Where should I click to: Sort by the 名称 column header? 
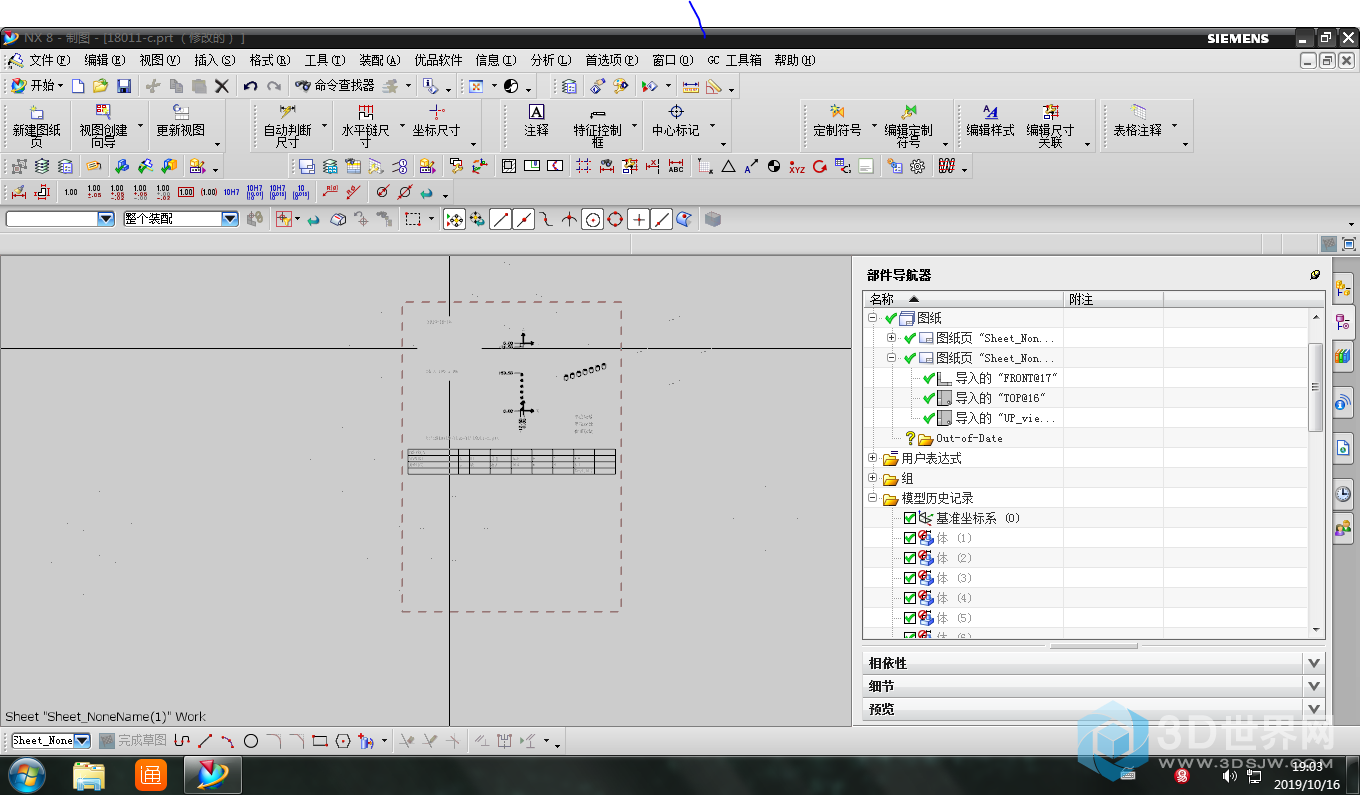[963, 299]
